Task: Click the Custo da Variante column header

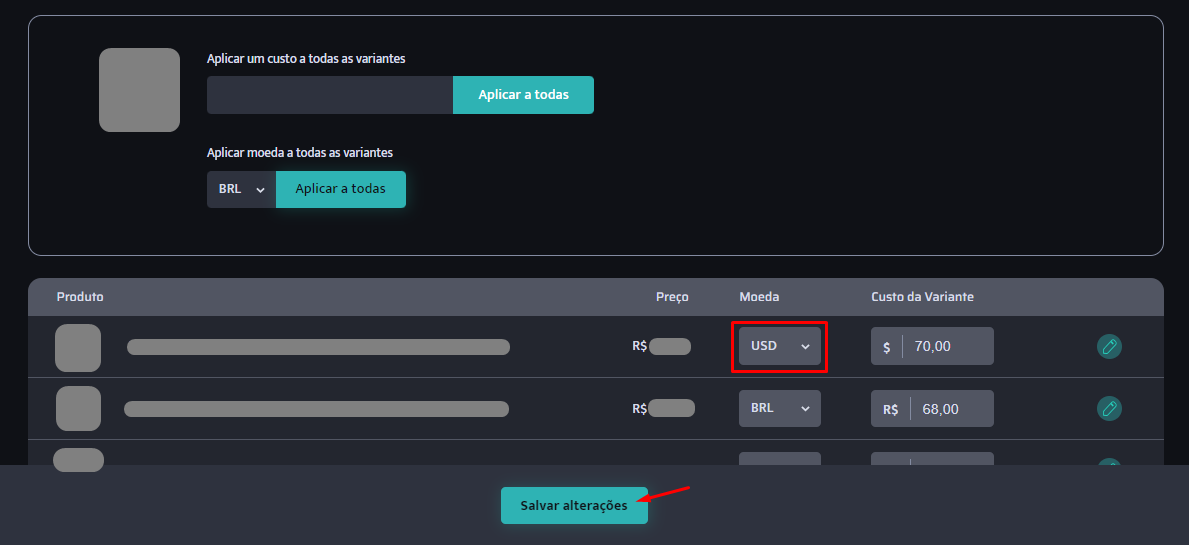Action: click(x=922, y=297)
